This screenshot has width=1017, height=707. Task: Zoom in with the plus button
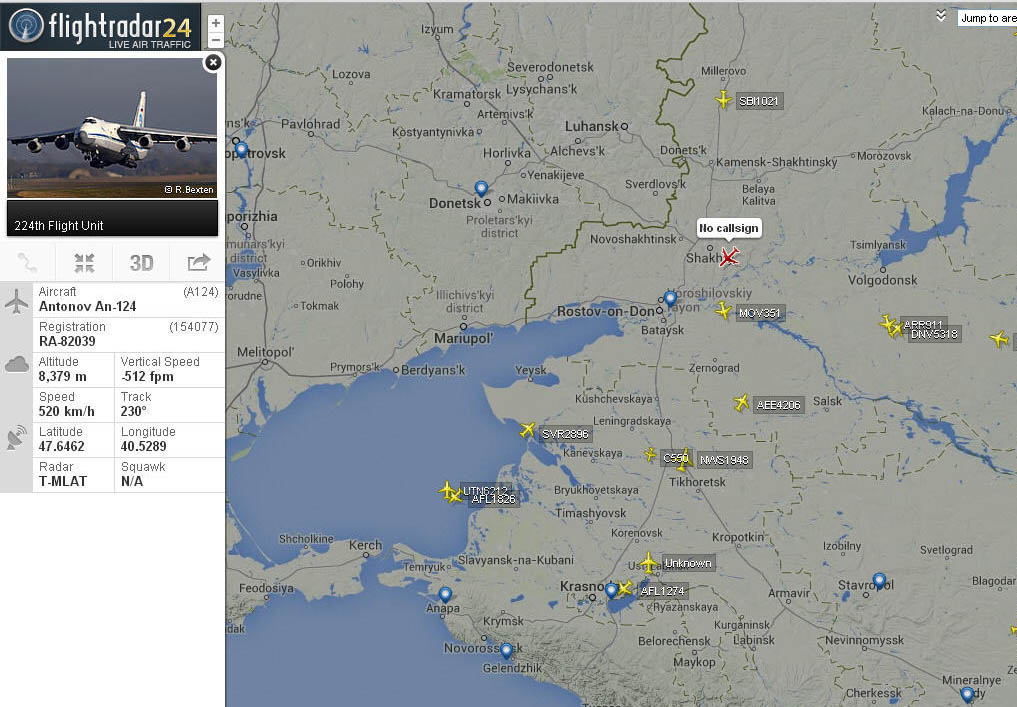215,23
